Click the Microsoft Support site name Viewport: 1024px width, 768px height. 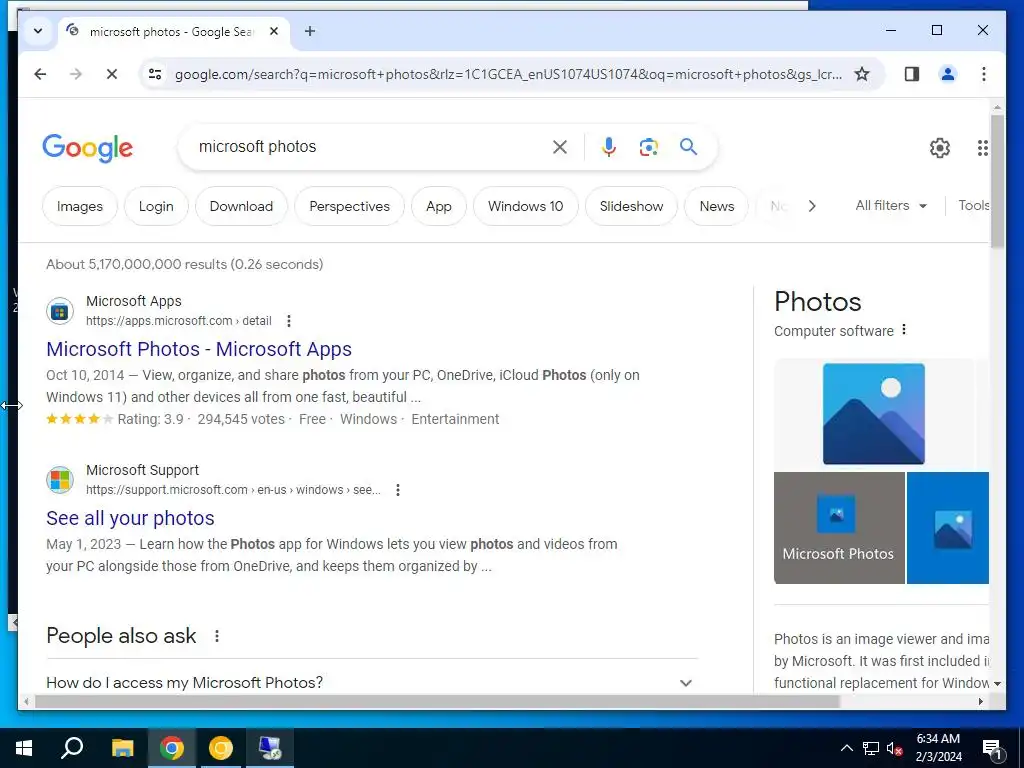[142, 470]
